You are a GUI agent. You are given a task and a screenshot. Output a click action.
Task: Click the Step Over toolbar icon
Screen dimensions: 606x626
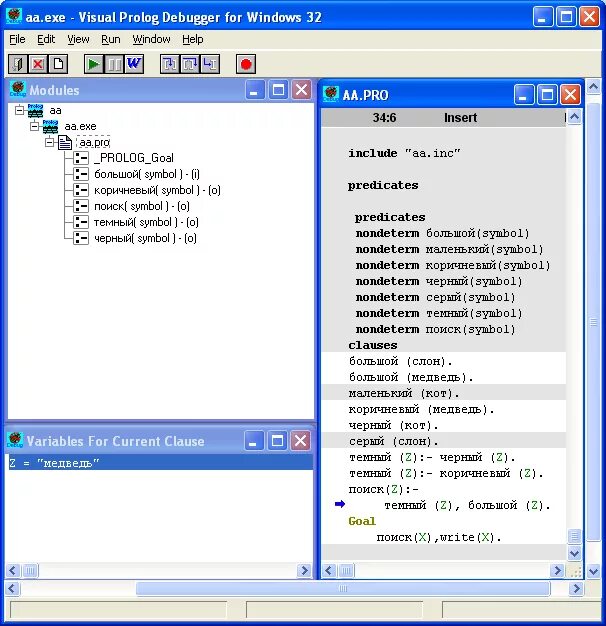tap(190, 64)
